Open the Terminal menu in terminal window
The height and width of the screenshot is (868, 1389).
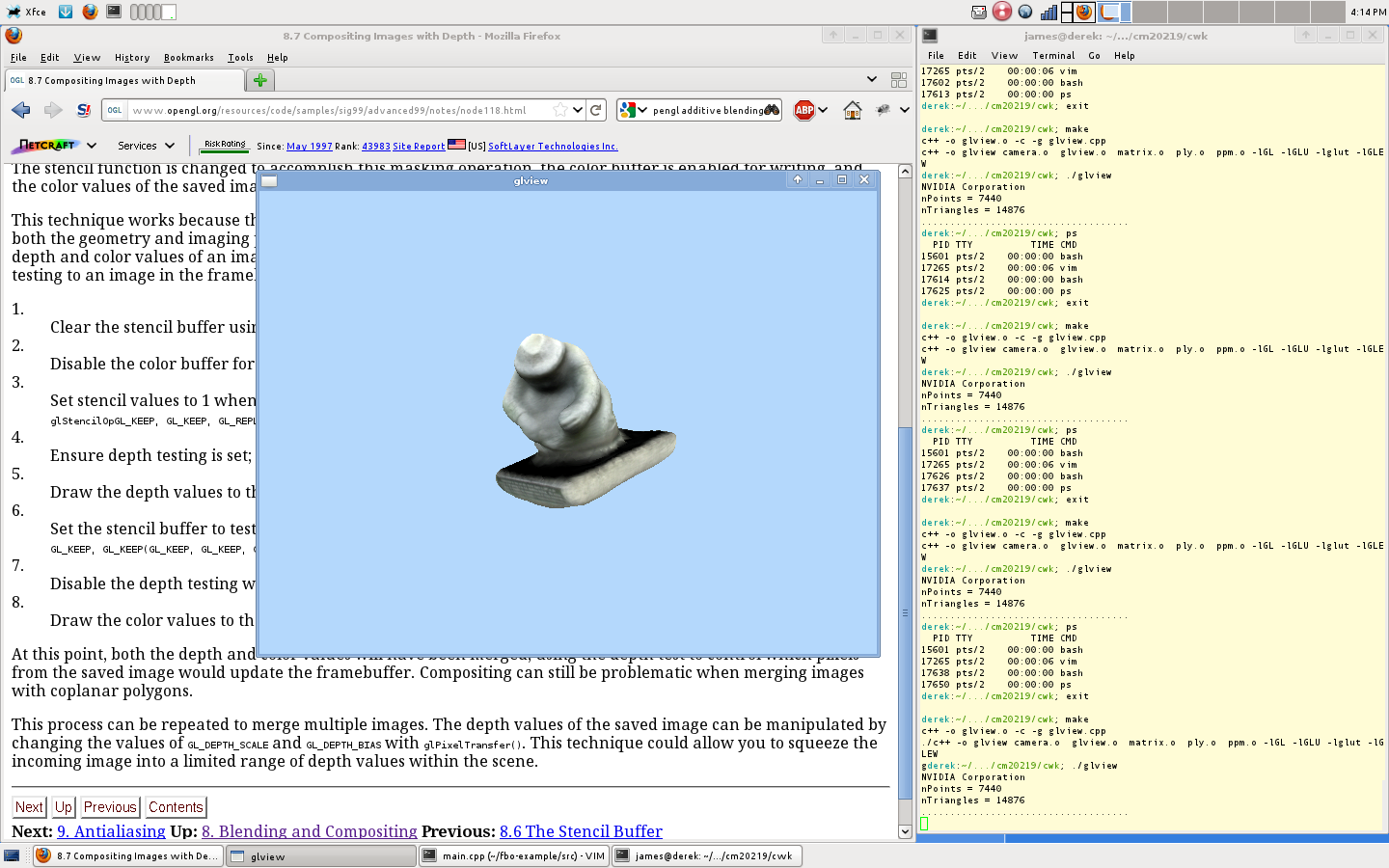pos(1053,56)
